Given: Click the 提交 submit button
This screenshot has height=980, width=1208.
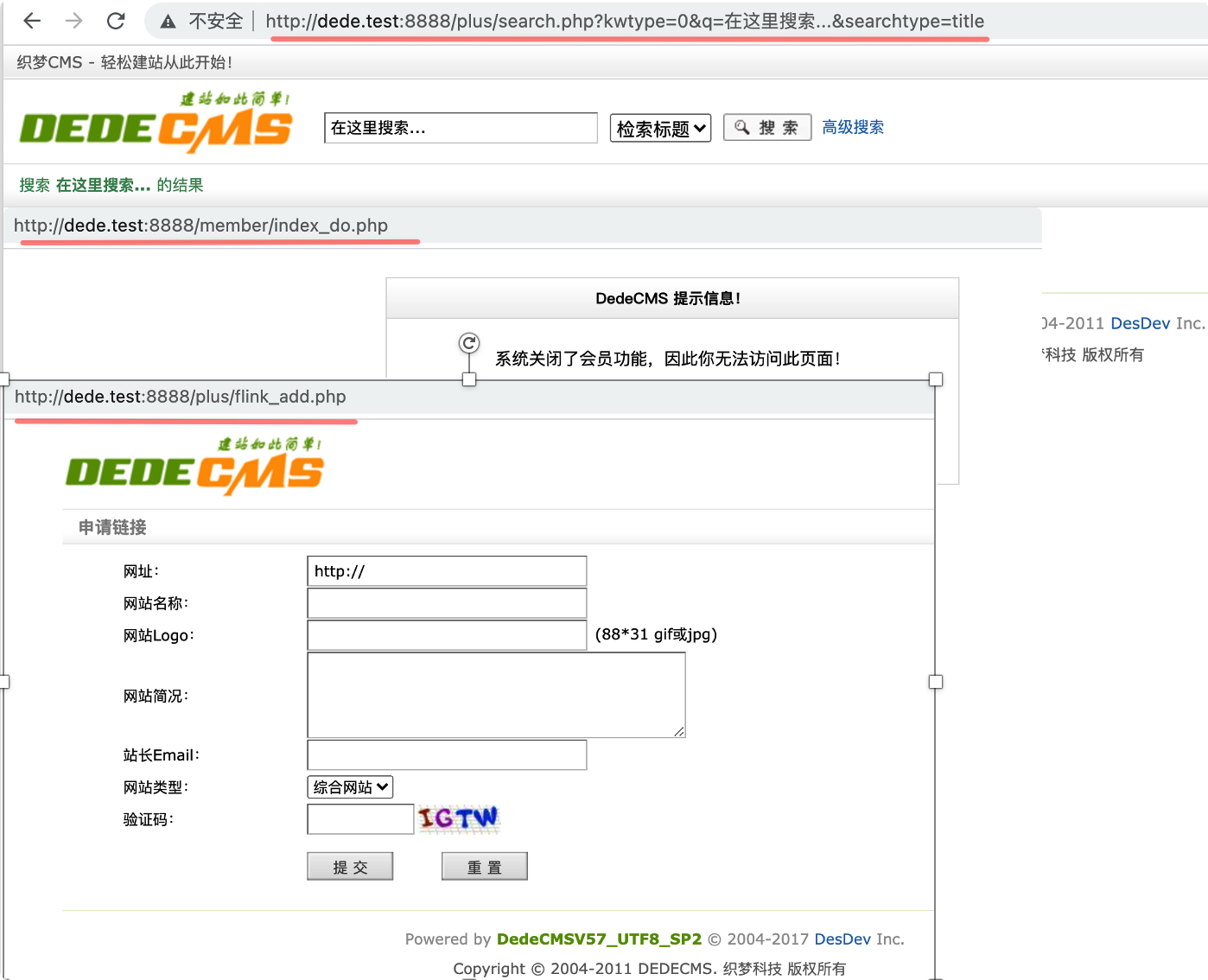Looking at the screenshot, I should point(350,867).
